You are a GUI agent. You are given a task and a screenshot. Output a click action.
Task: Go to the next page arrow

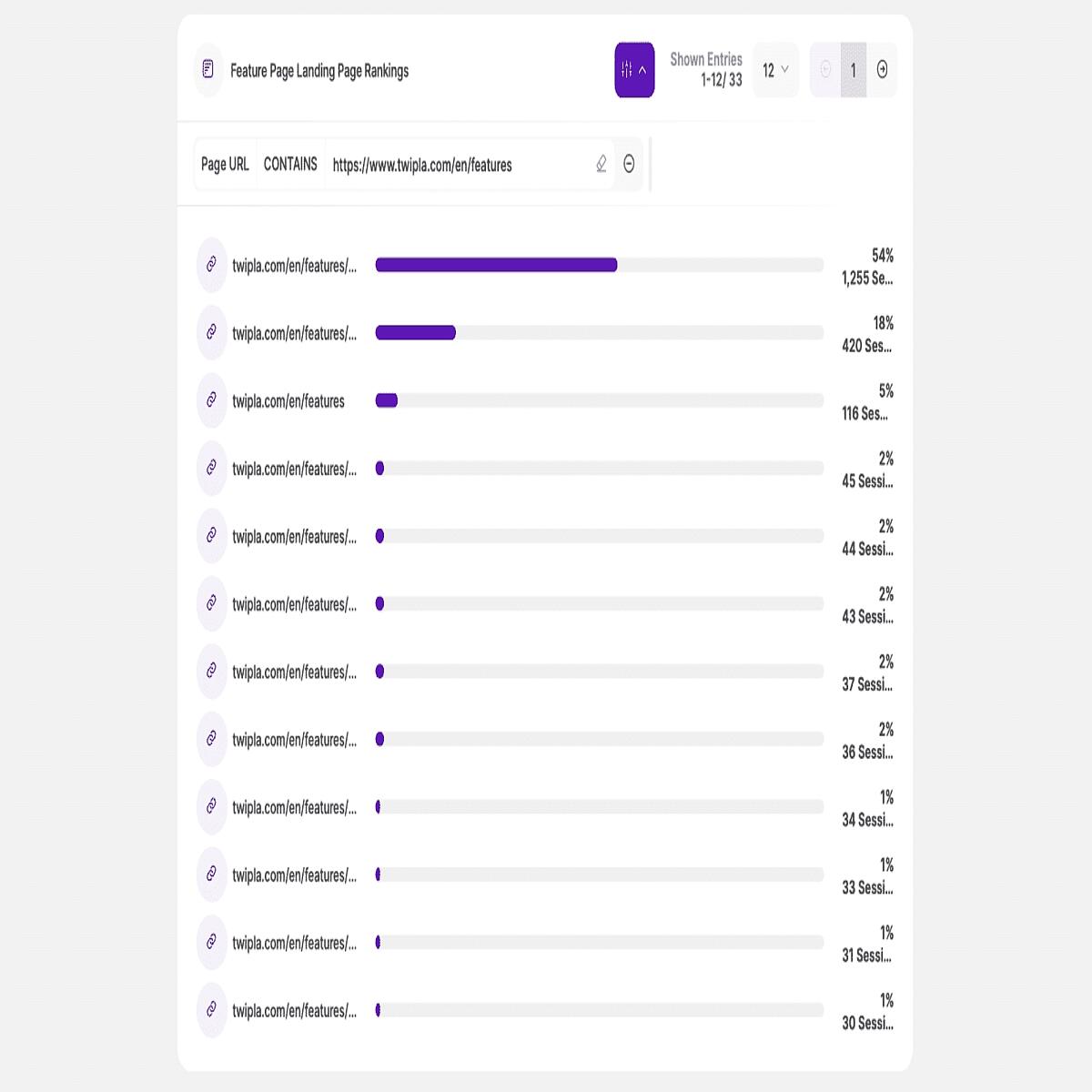tap(882, 70)
